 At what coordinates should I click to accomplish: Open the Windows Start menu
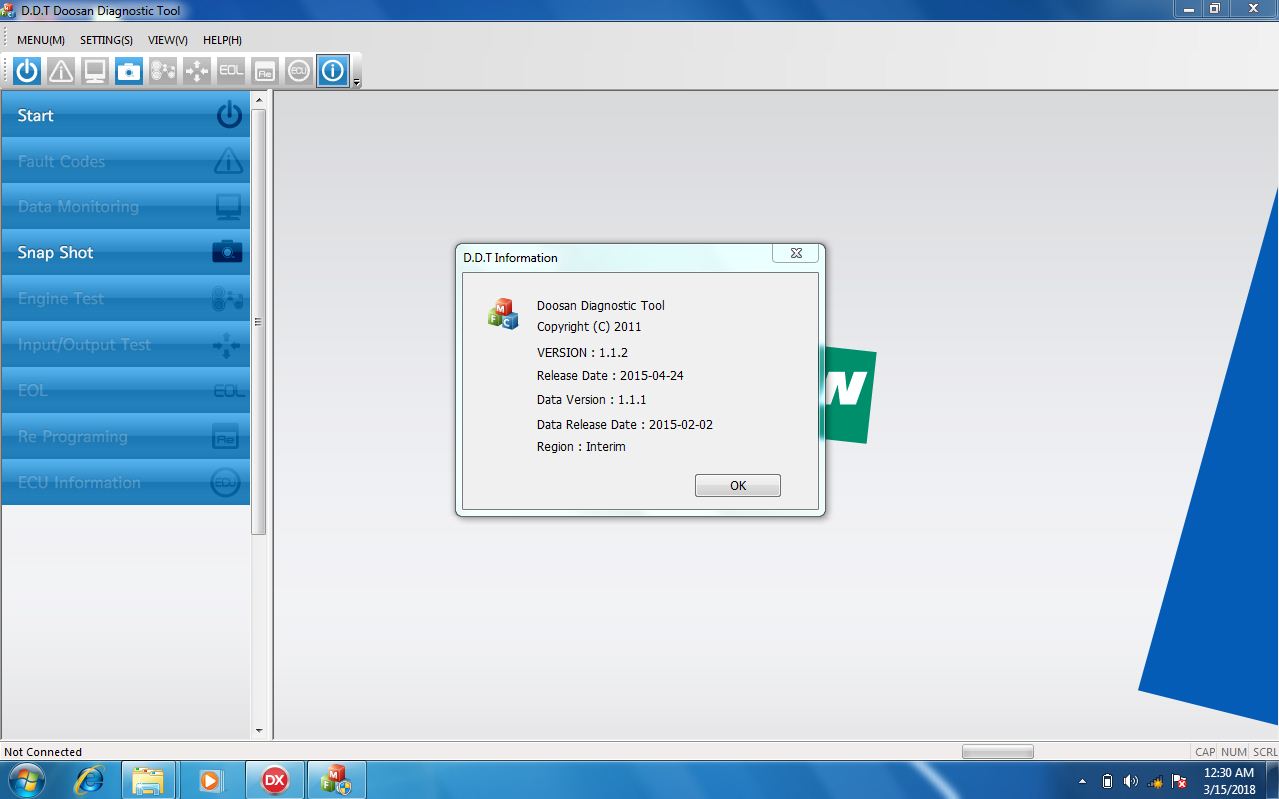(x=25, y=780)
